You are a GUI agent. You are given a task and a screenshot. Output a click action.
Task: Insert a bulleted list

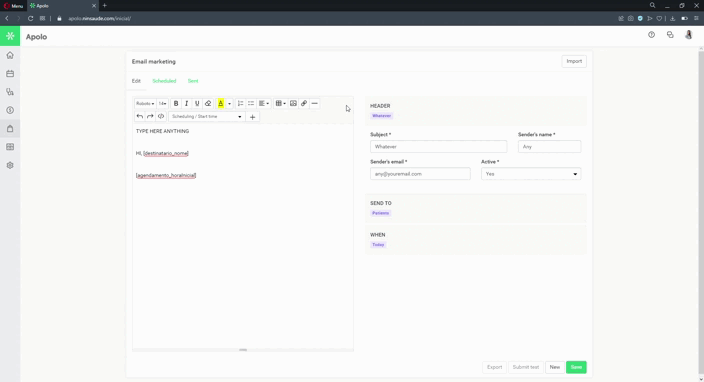pos(251,104)
